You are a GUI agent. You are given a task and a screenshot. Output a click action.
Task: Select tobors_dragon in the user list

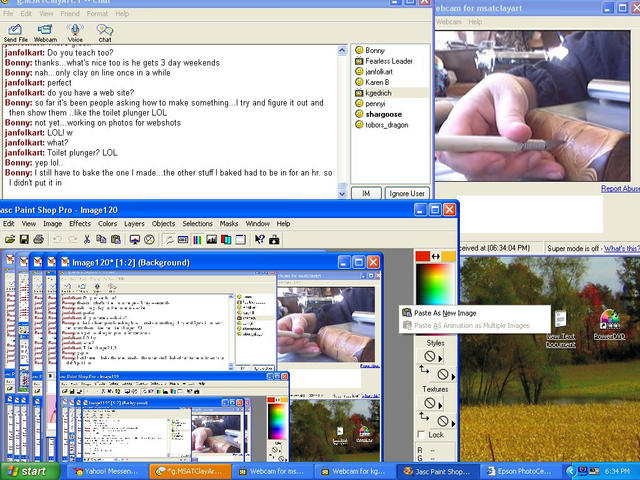click(x=382, y=124)
